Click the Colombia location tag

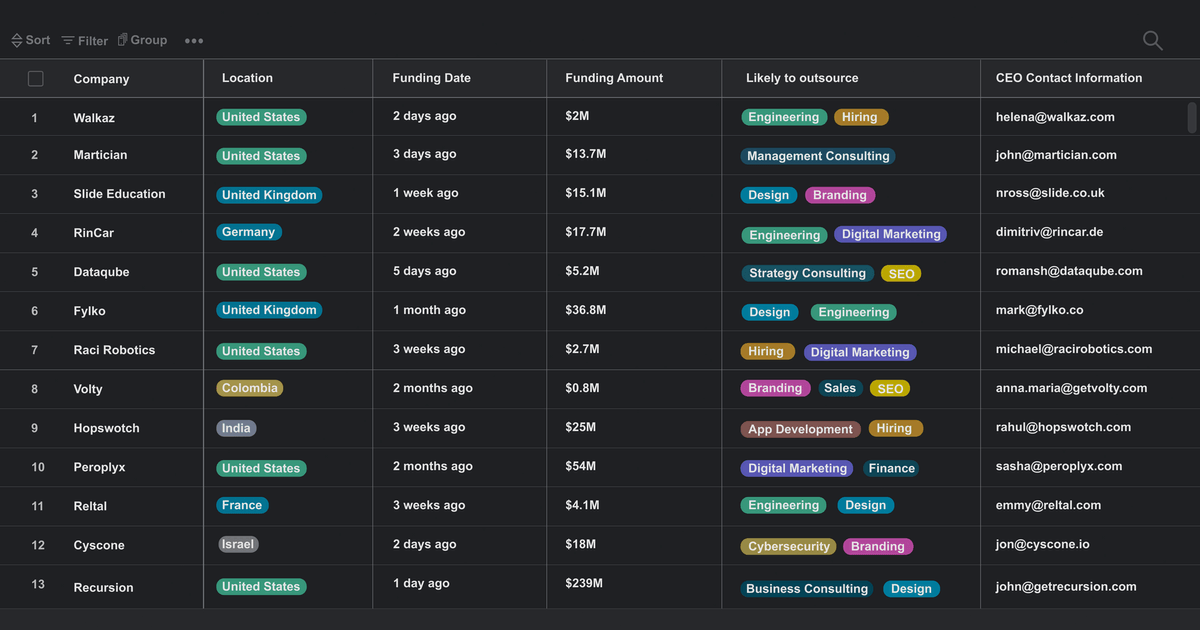250,388
